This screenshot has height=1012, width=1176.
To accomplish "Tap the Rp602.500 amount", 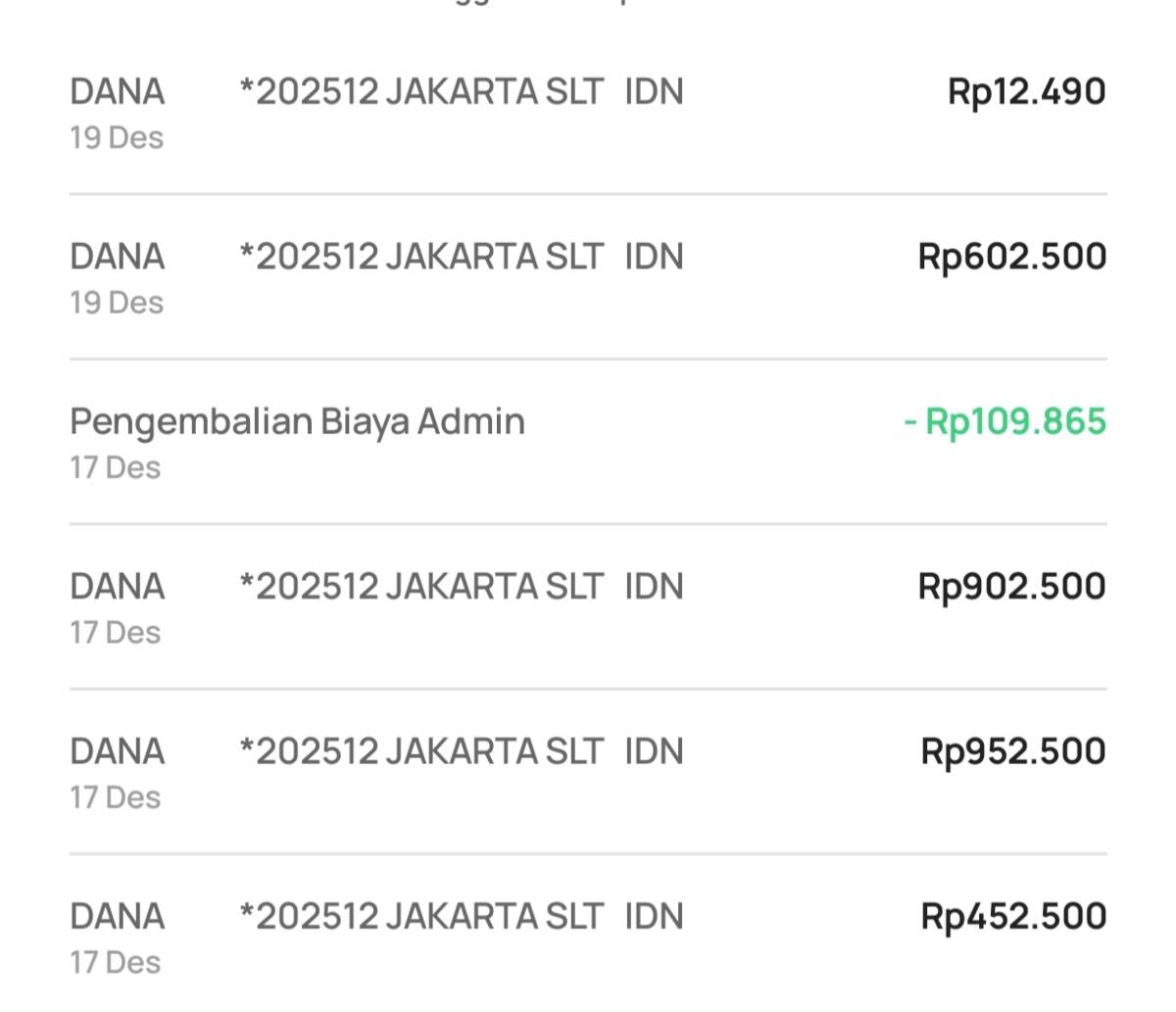I will pos(1011,257).
